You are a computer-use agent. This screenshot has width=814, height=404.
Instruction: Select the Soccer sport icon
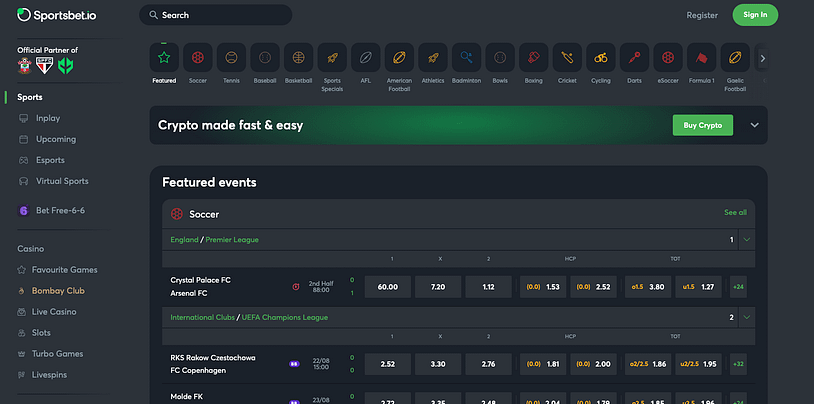click(198, 58)
